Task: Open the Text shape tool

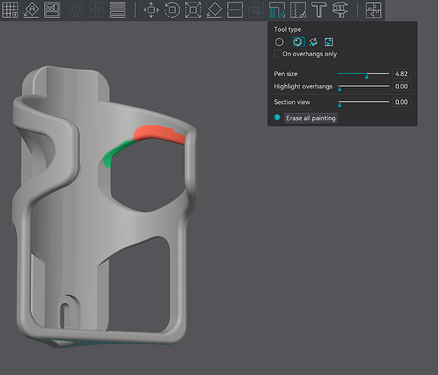Action: (x=319, y=10)
